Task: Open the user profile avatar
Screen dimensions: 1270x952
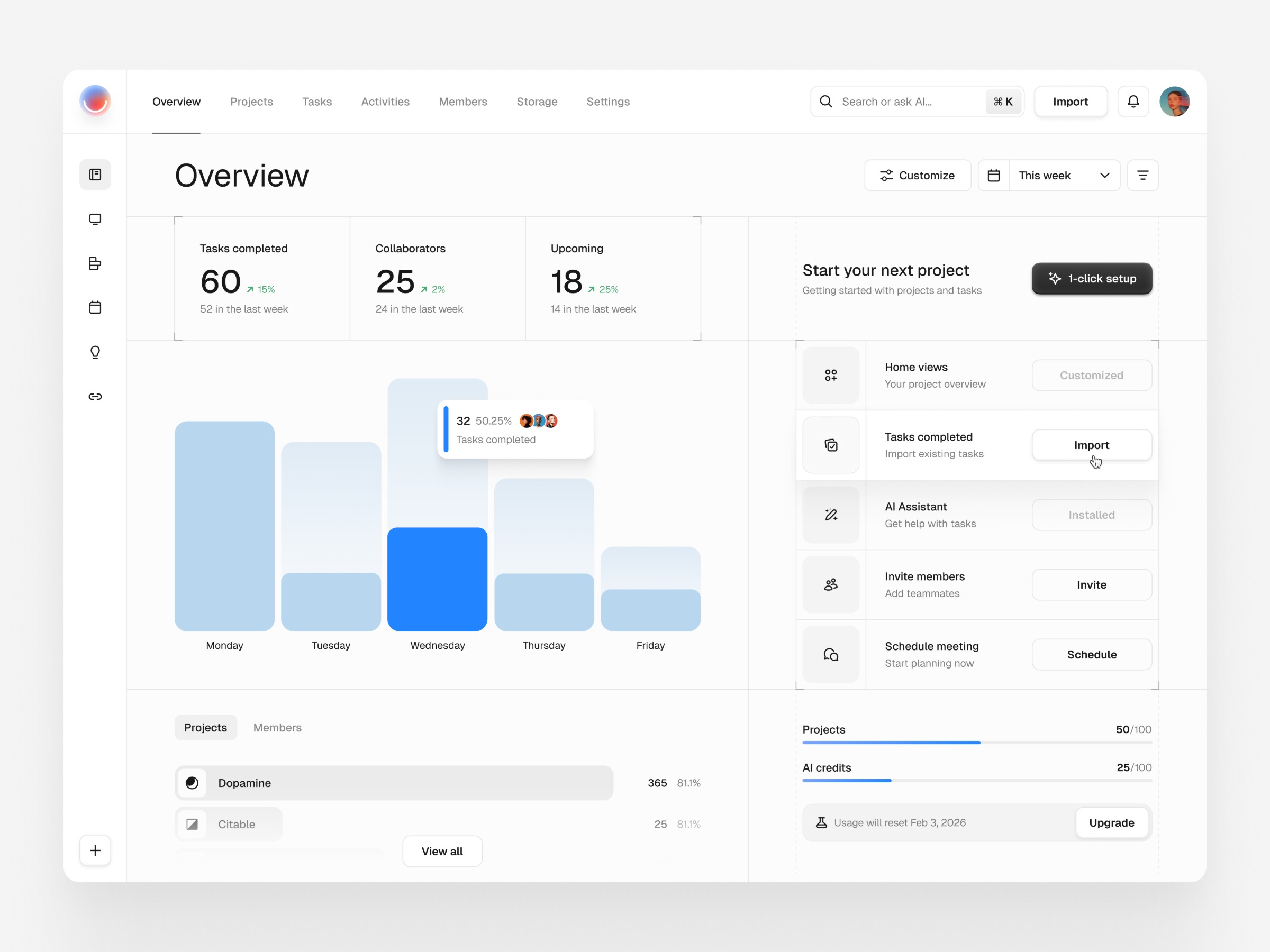Action: 1174,102
